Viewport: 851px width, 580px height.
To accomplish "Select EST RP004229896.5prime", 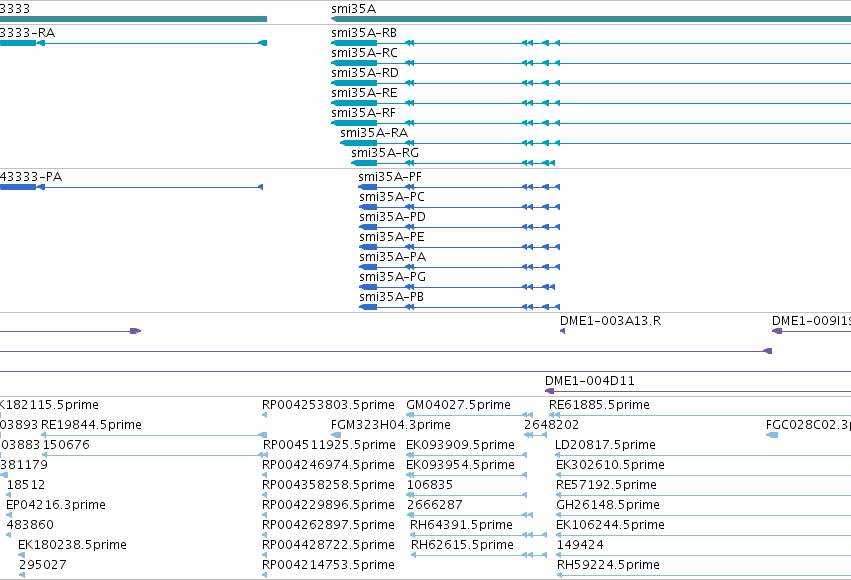I will [x=328, y=505].
